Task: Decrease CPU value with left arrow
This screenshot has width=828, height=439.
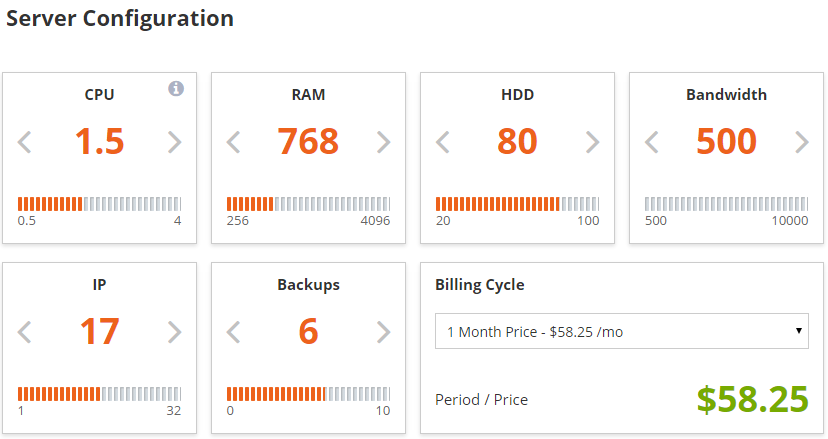Action: pyautogui.click(x=25, y=142)
